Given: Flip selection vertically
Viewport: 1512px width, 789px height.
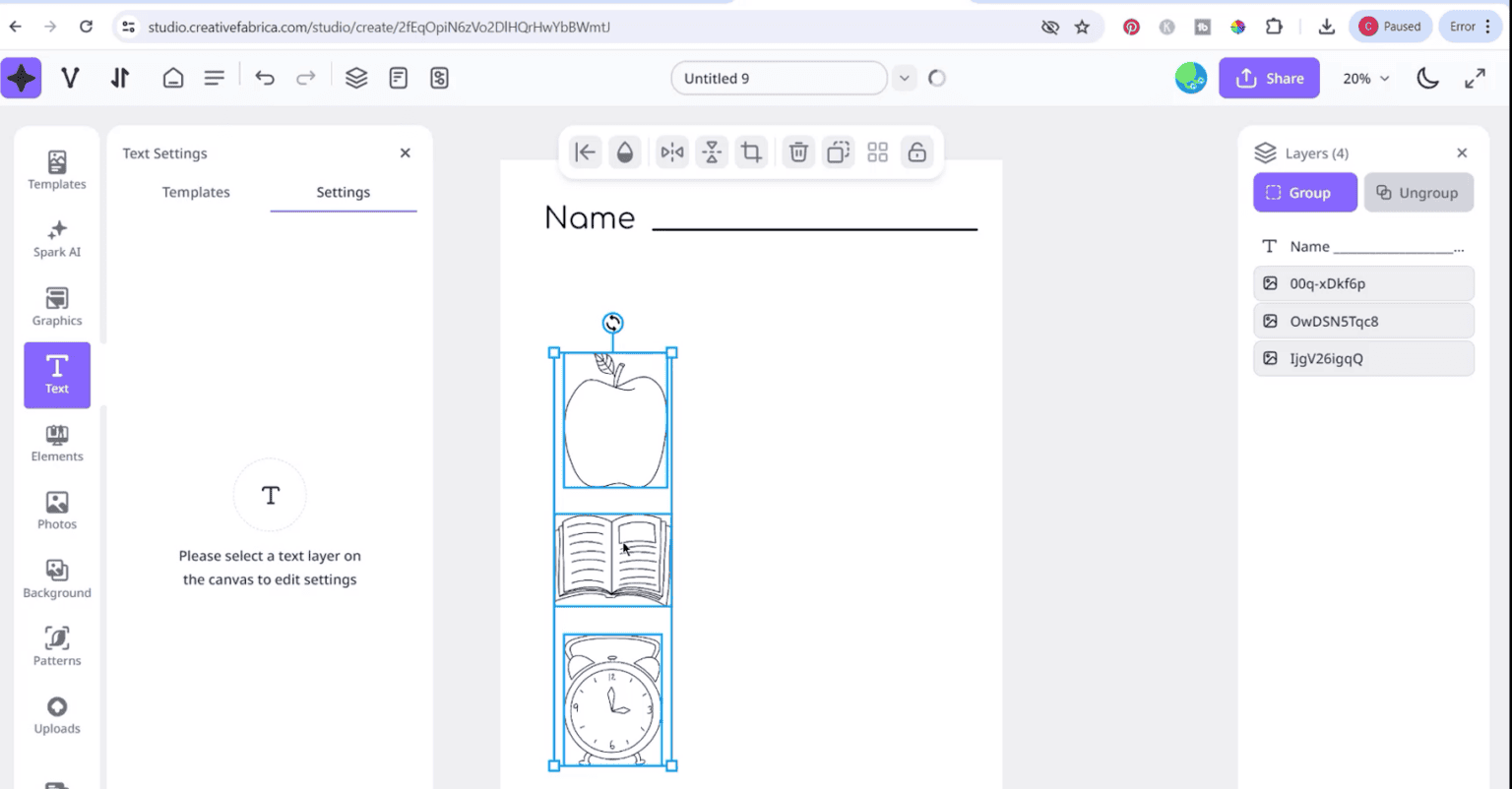Looking at the screenshot, I should click(712, 152).
